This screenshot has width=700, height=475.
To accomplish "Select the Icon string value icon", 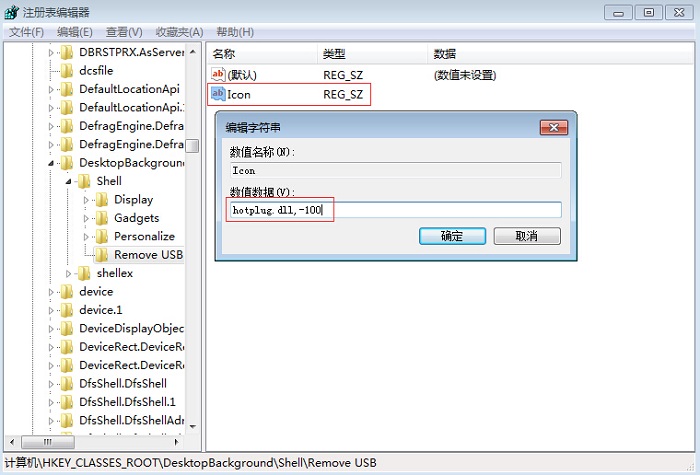I will click(218, 94).
